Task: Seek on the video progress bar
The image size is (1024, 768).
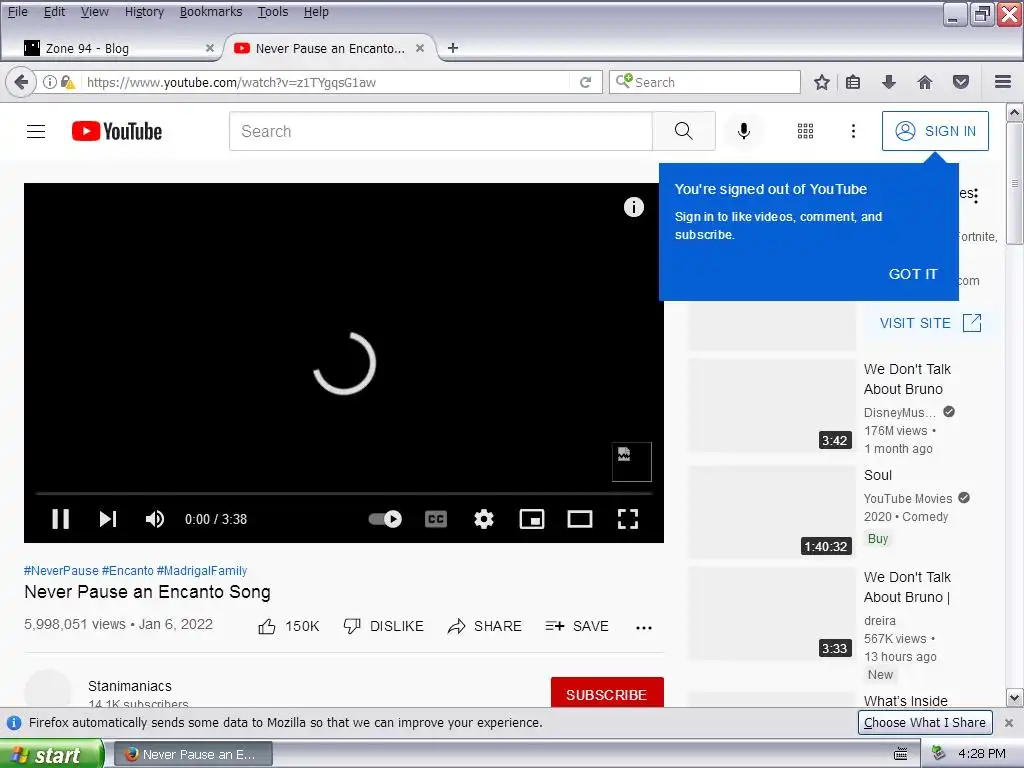Action: [x=344, y=494]
